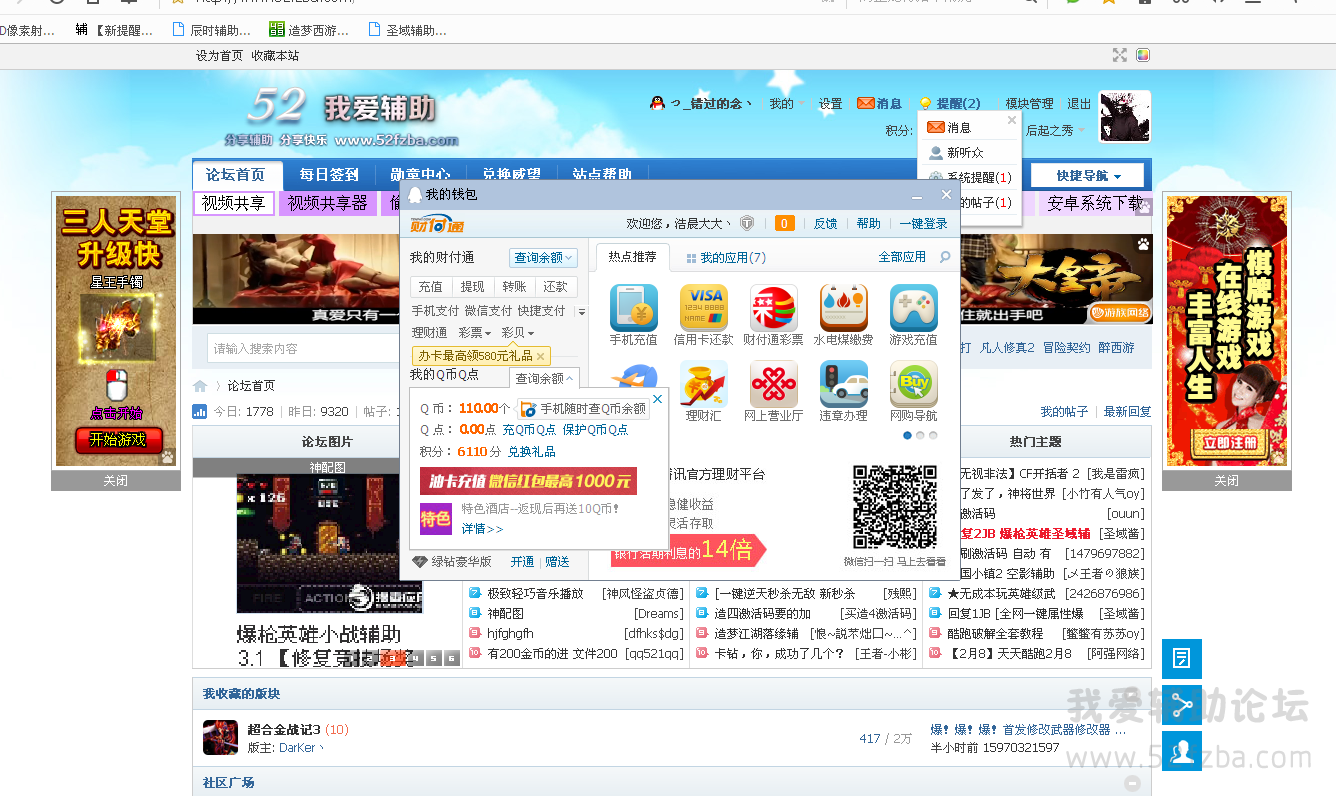This screenshot has height=796, width=1336.
Task: Click the first carousel dot in wallet apps
Action: point(908,436)
